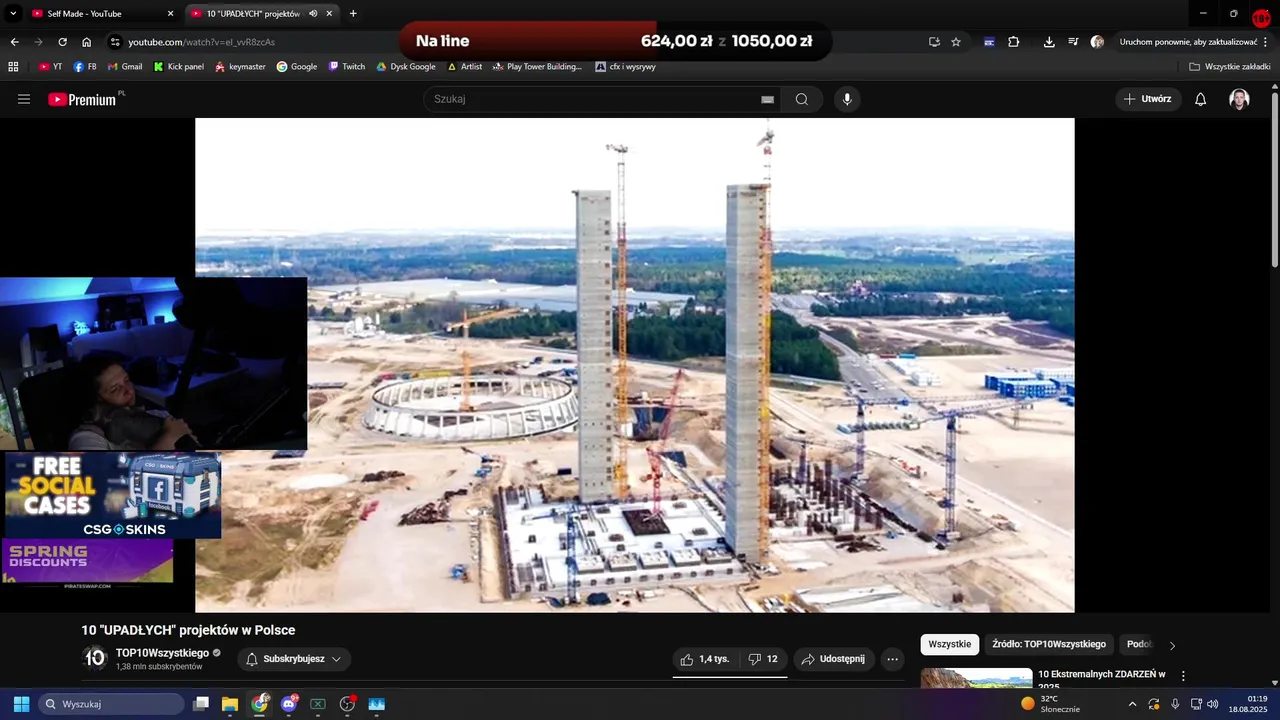Screen dimensions: 1280x720
Task: Click the Utwórz create button
Action: 1148,99
